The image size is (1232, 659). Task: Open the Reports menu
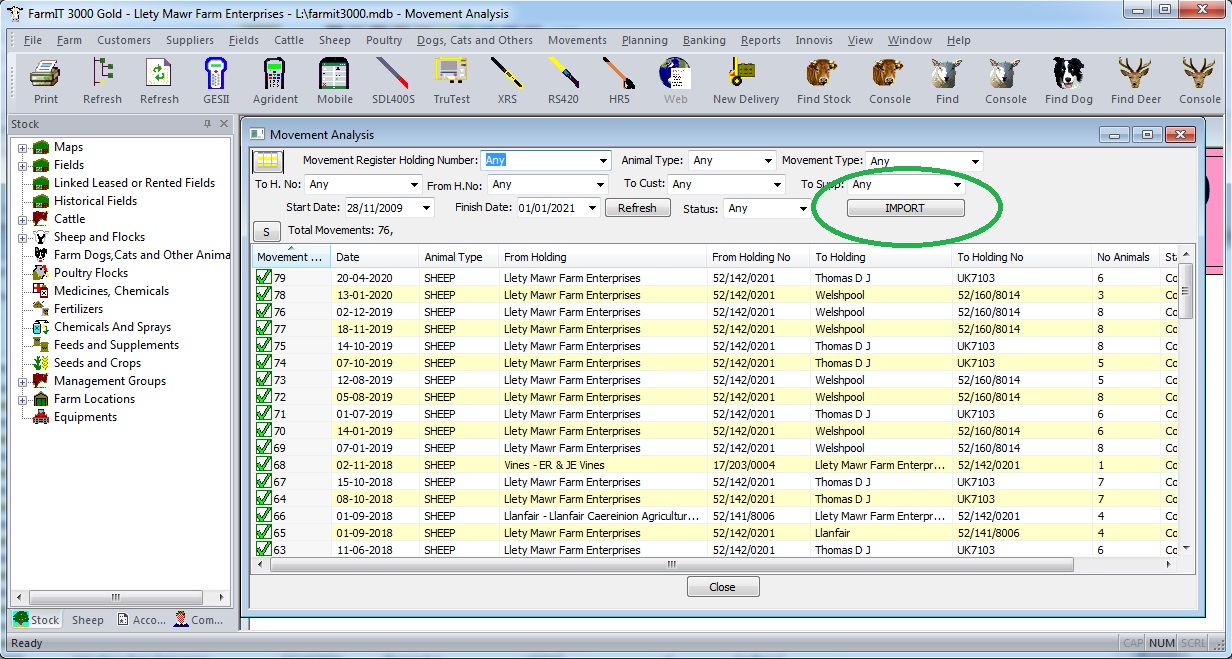pos(760,40)
